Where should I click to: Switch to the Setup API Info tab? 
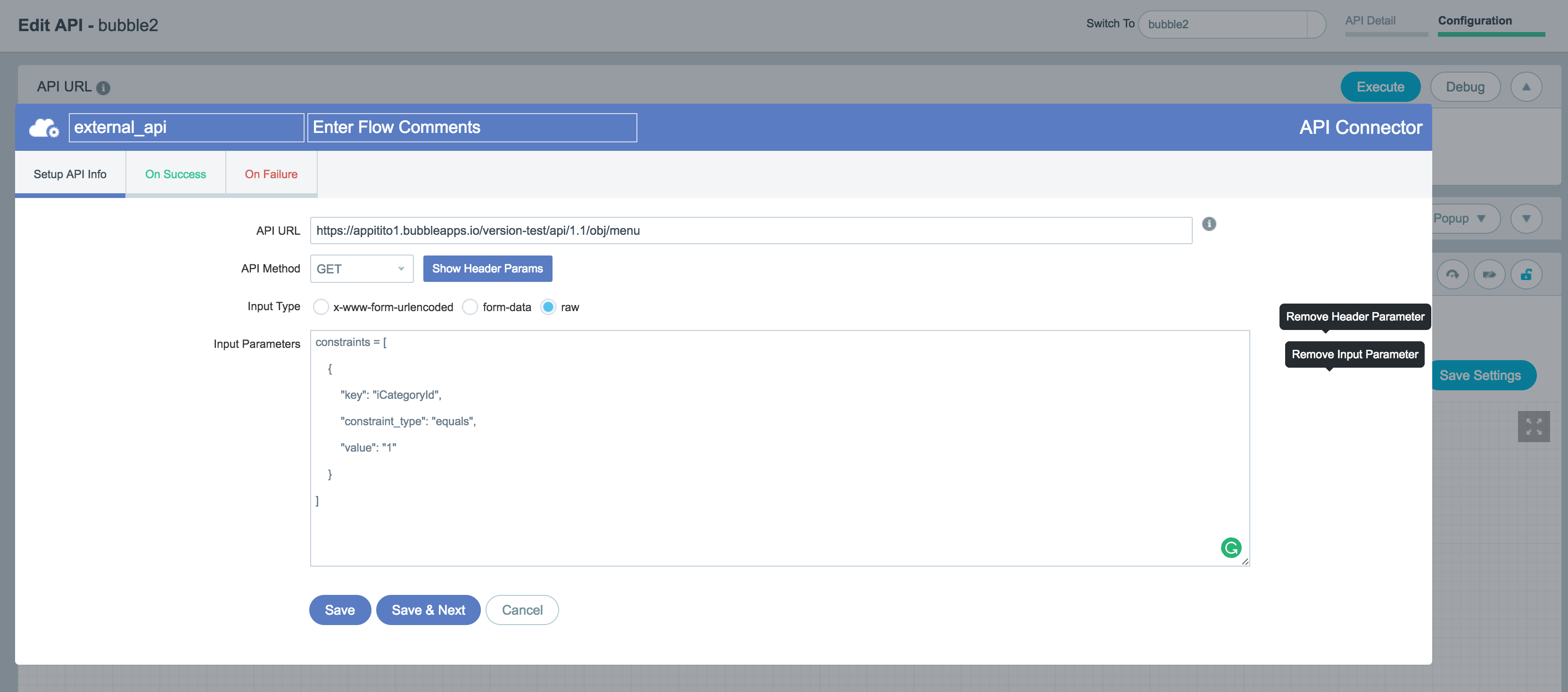point(70,174)
